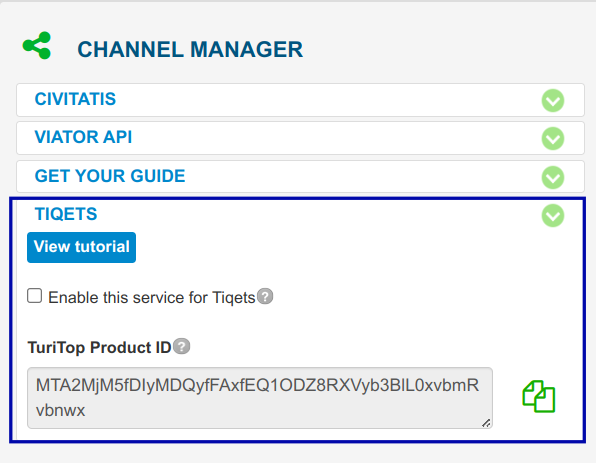The width and height of the screenshot is (596, 463).
Task: Select the TIQETS channel heading
Action: tap(66, 214)
